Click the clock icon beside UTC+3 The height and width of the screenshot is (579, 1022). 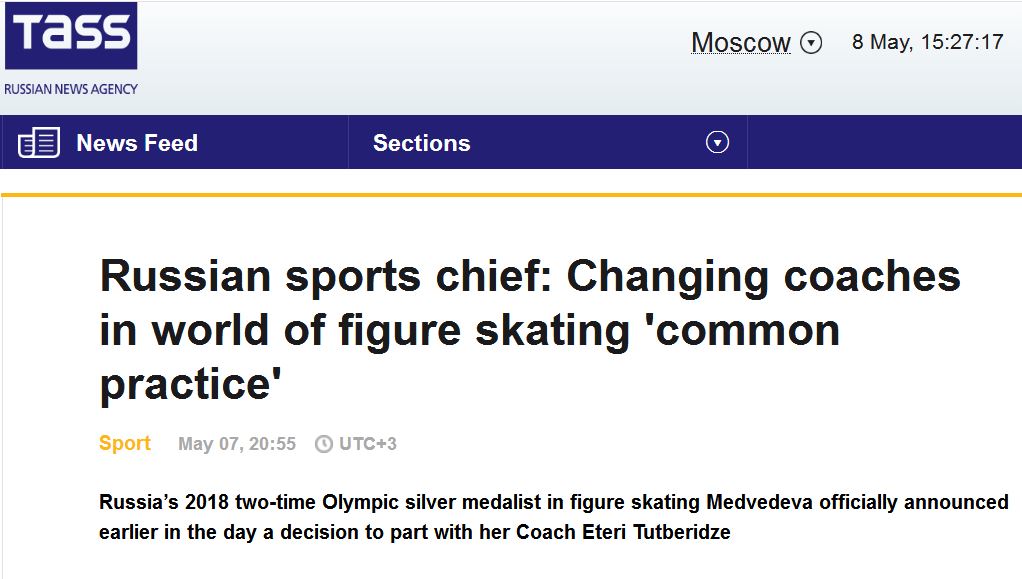(x=323, y=444)
